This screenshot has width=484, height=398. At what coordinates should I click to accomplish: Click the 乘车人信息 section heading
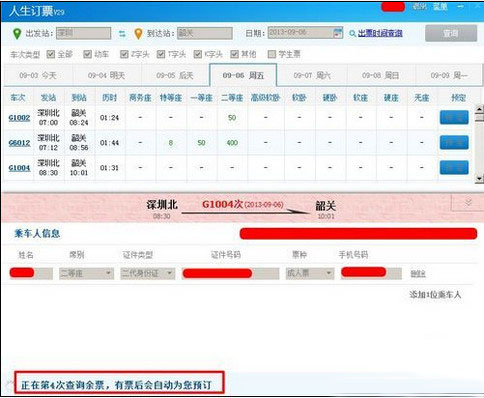pos(37,233)
